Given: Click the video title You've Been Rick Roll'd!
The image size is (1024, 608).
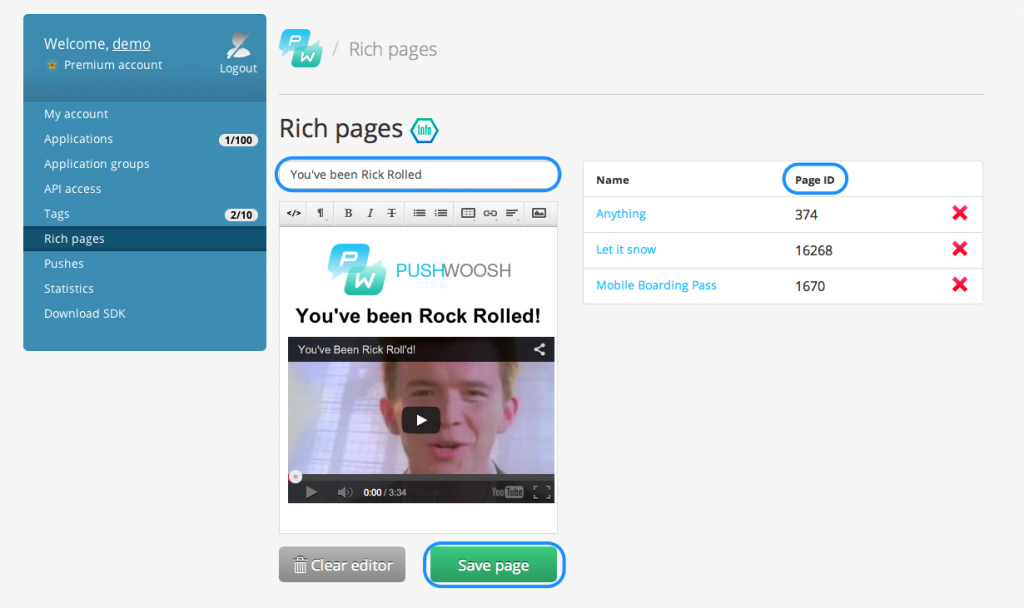Looking at the screenshot, I should tap(357, 349).
